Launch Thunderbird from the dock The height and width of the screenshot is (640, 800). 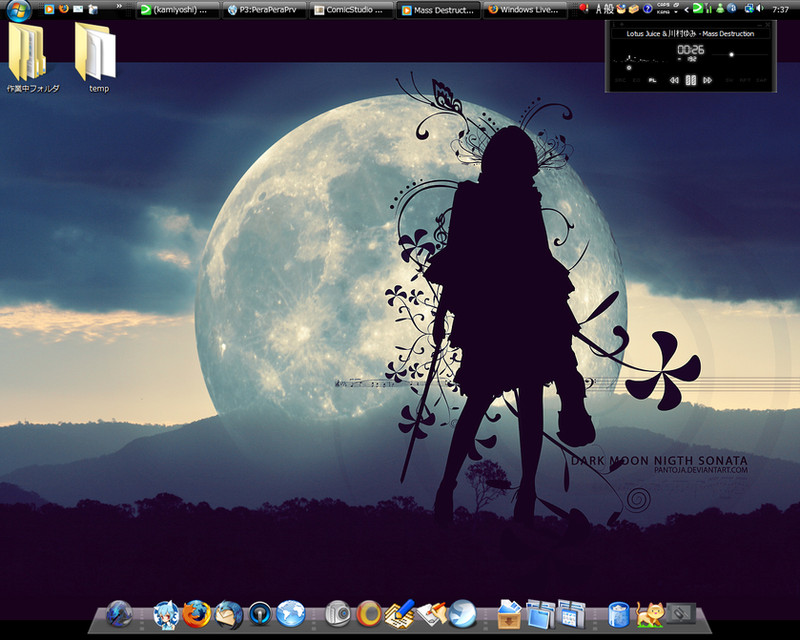tap(229, 614)
